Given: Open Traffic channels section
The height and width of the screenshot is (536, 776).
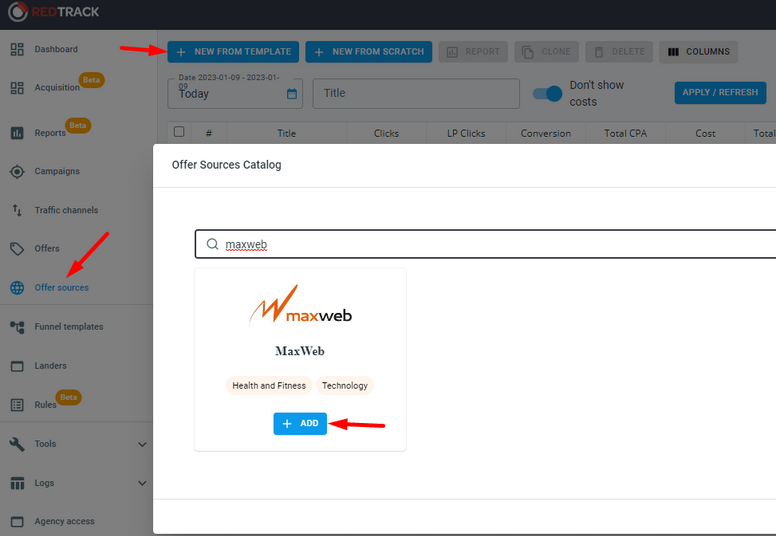Looking at the screenshot, I should click(66, 210).
